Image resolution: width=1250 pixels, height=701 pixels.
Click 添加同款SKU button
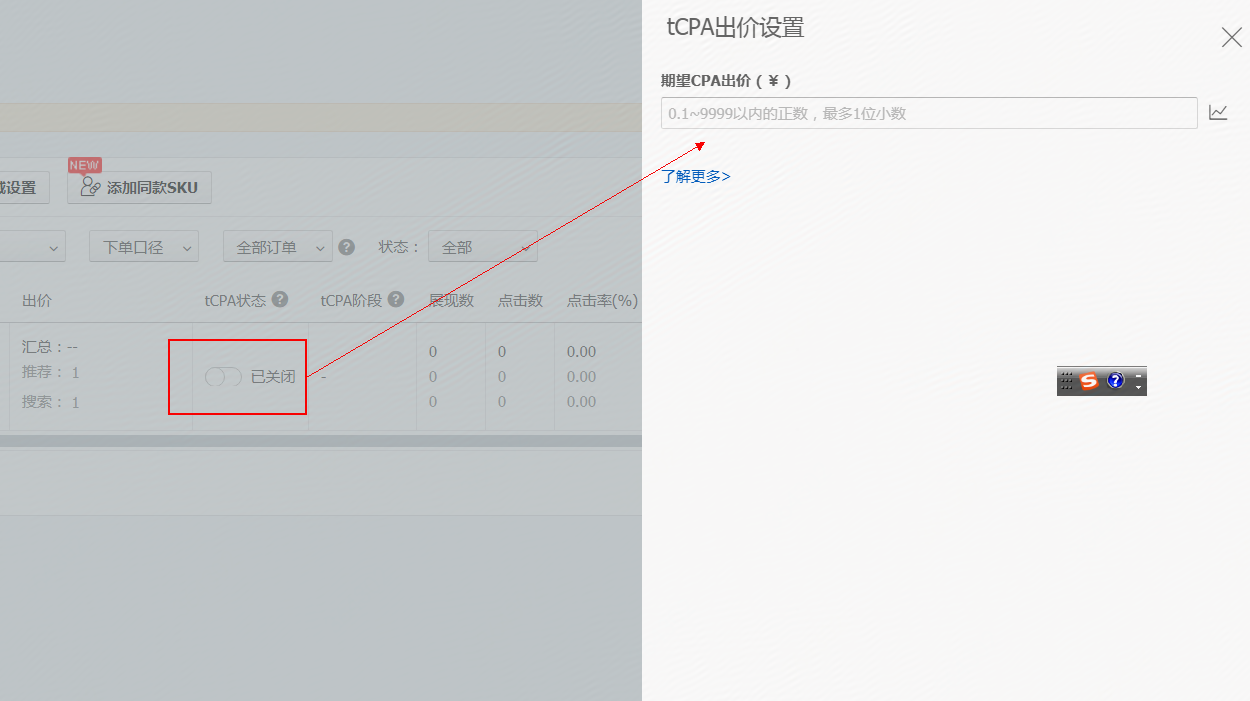(139, 187)
